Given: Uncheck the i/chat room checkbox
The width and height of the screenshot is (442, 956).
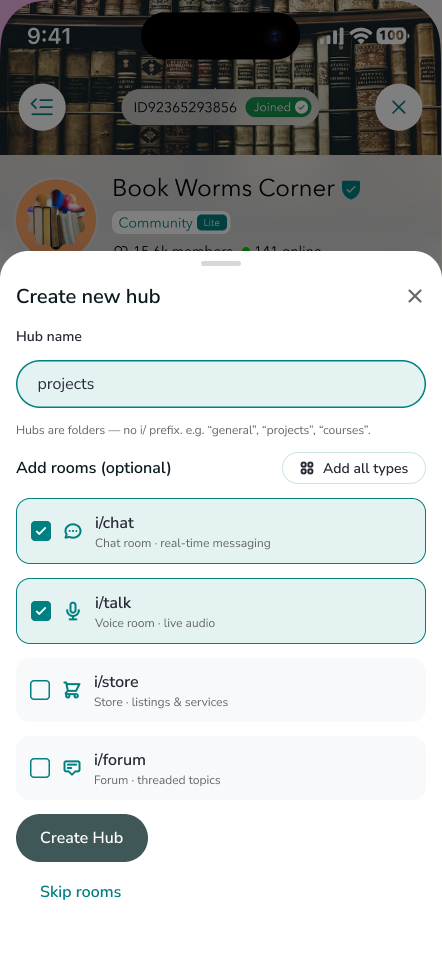Looking at the screenshot, I should tap(41, 531).
